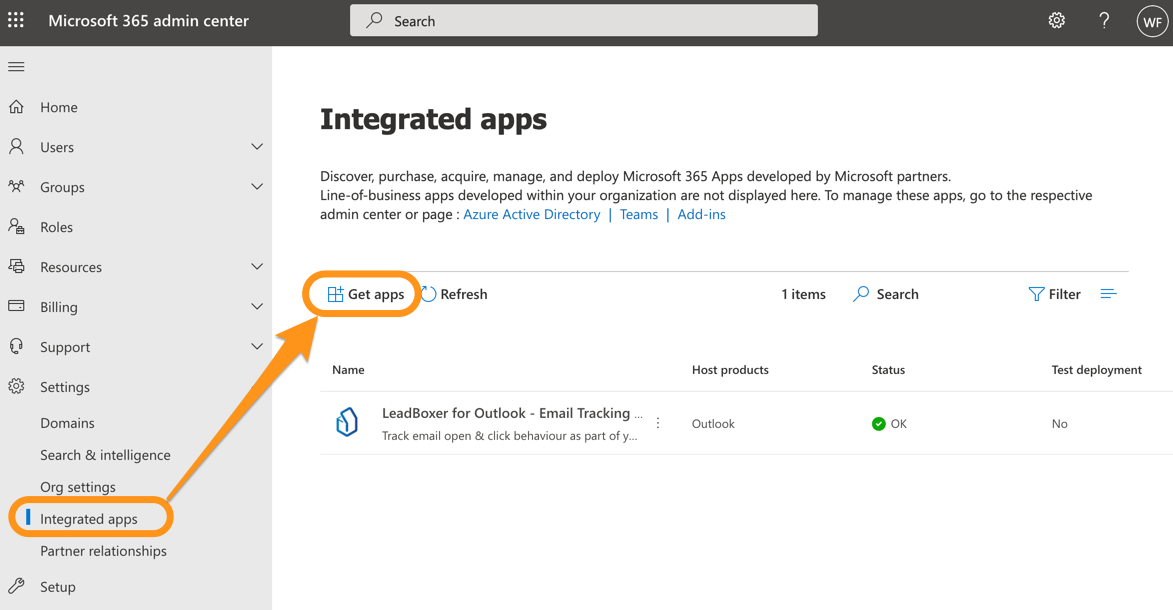The image size is (1173, 610).
Task: Click the top Search input box
Action: click(583, 21)
